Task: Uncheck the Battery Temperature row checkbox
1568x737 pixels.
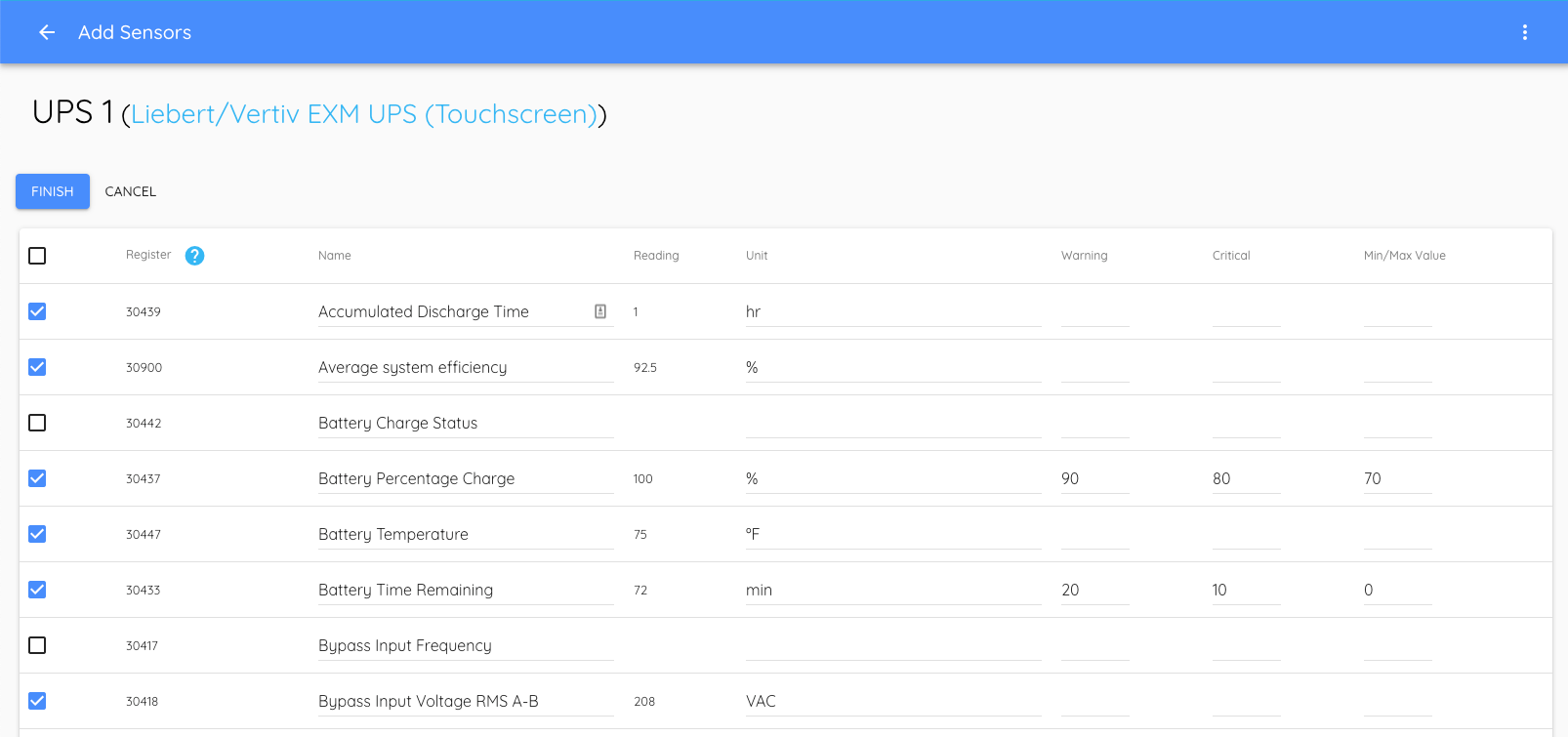Action: tap(37, 534)
